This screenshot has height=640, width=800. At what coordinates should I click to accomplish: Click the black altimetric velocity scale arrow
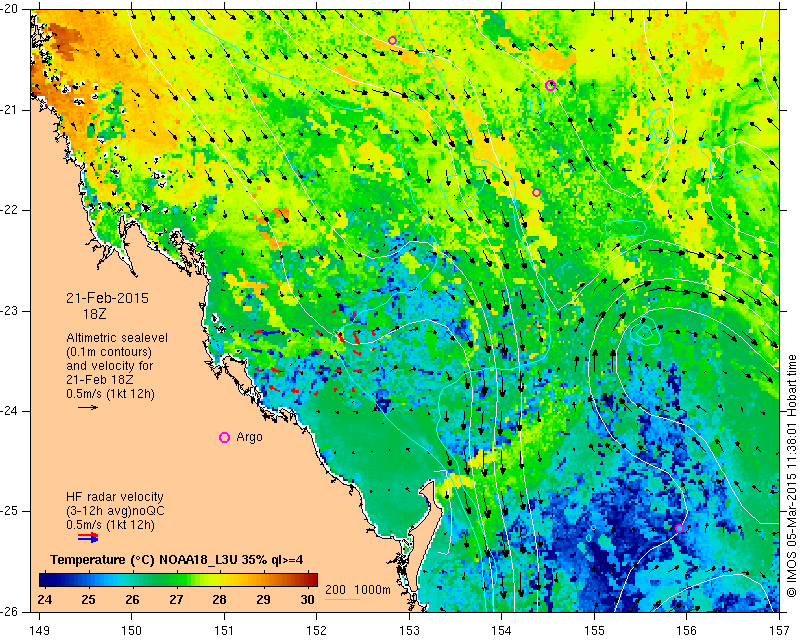click(x=88, y=407)
